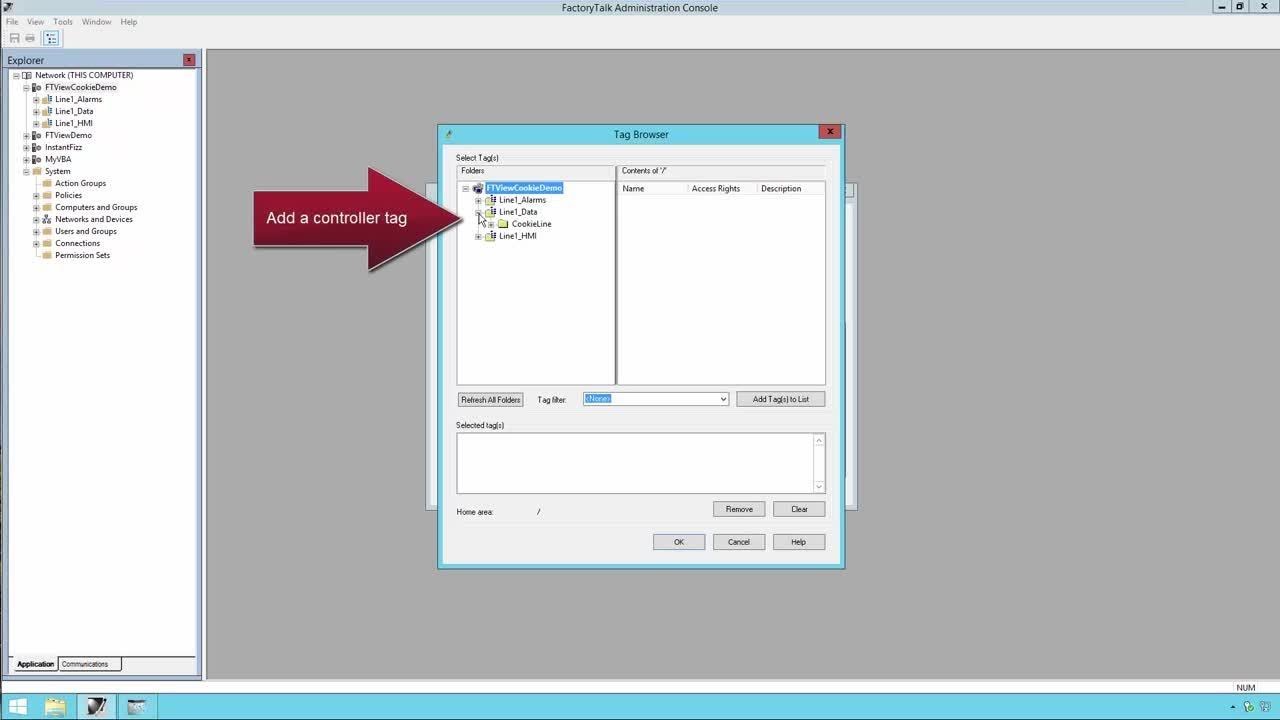The image size is (1280, 720).
Task: Switch to the Communications tab in Explorer
Action: tap(89, 664)
